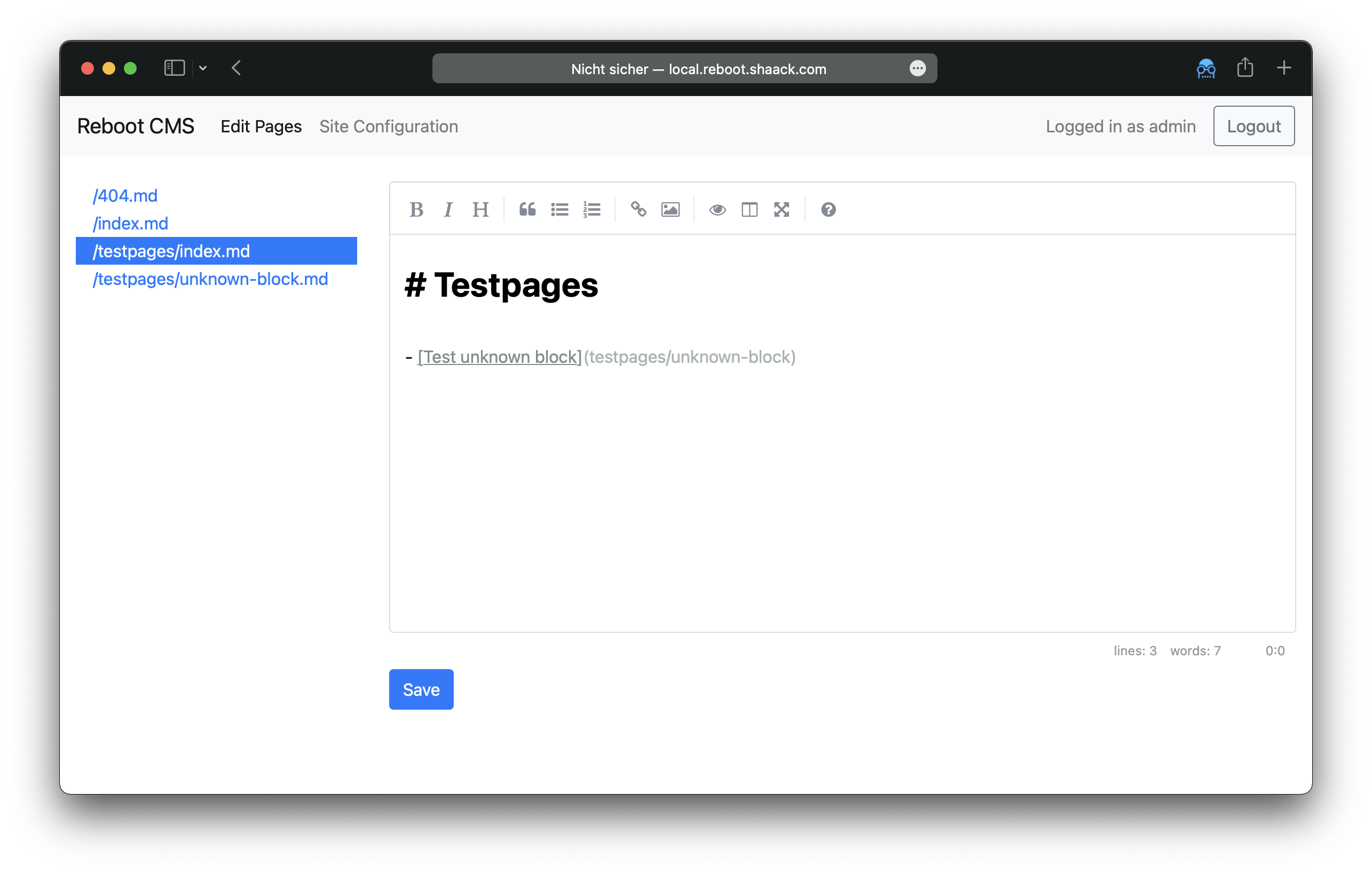Insert a blockquote
Viewport: 1372px width, 873px height.
click(x=527, y=210)
